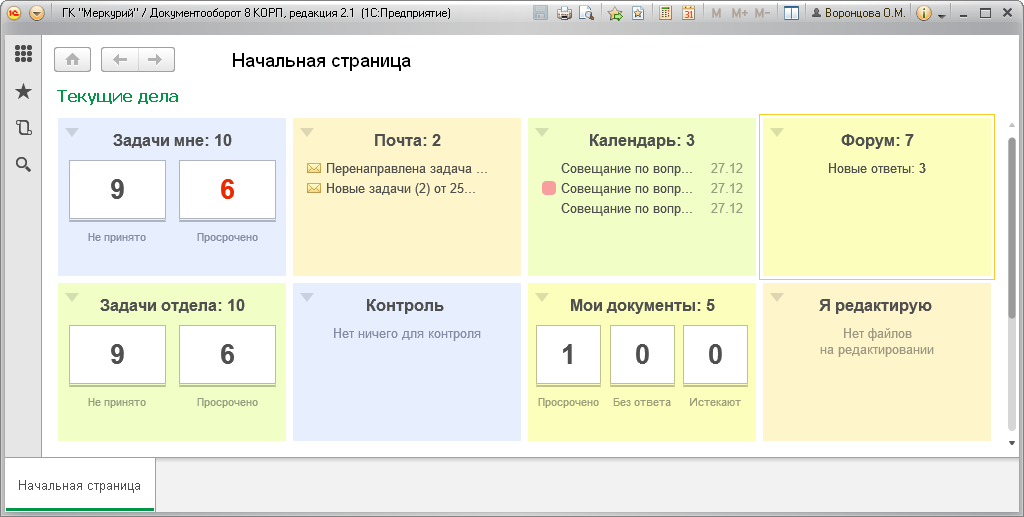Expand the dropdown arrow beside the info icon
Viewport: 1024px width, 517px height.
pyautogui.click(x=941, y=15)
